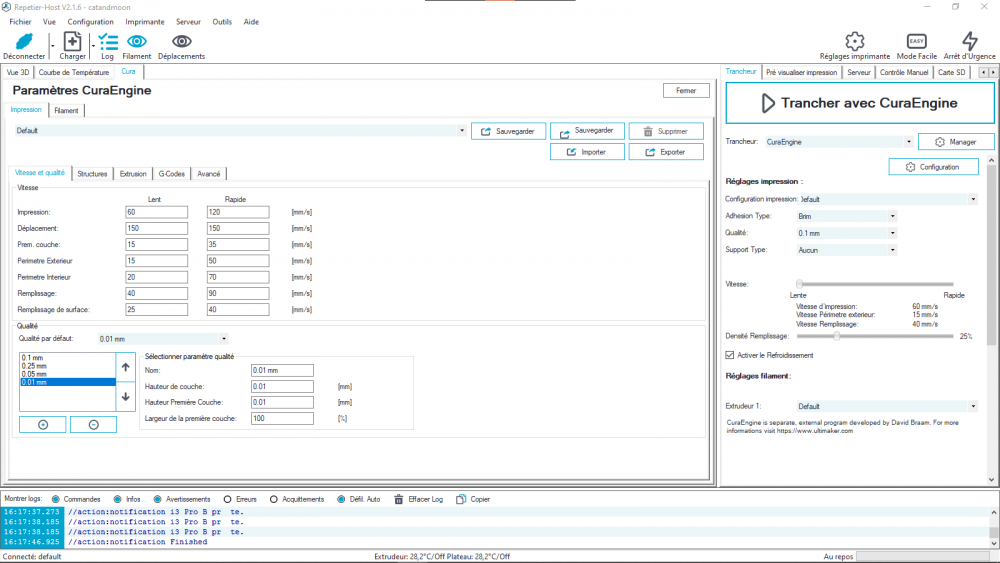Open the Avancé tab

209,173
